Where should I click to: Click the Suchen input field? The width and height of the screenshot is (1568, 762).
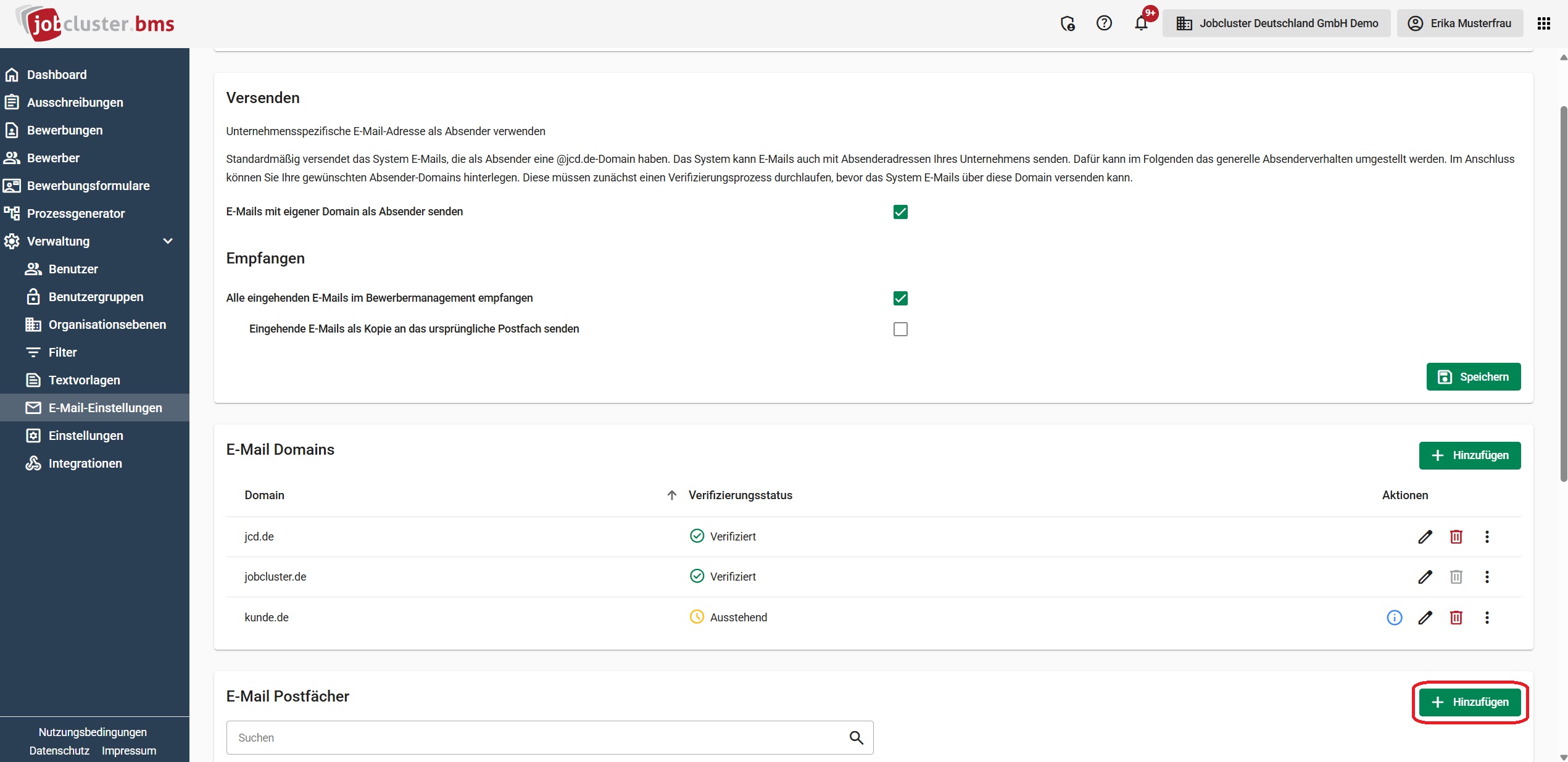537,737
